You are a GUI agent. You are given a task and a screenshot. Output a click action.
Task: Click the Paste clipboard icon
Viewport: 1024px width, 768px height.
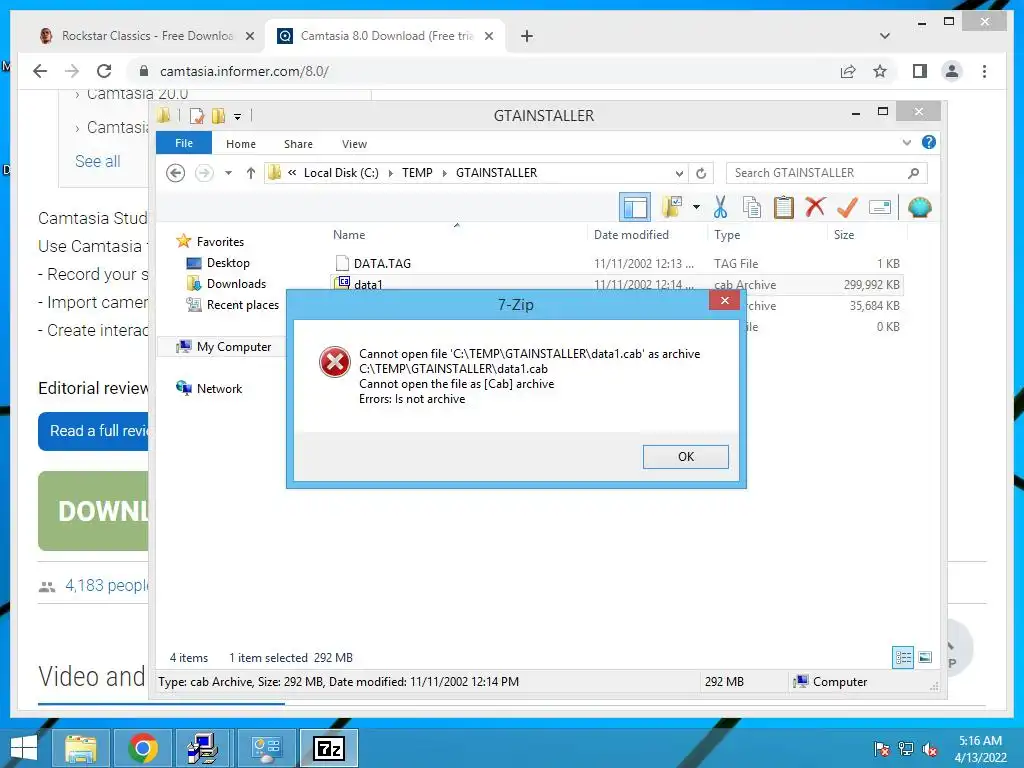point(784,207)
